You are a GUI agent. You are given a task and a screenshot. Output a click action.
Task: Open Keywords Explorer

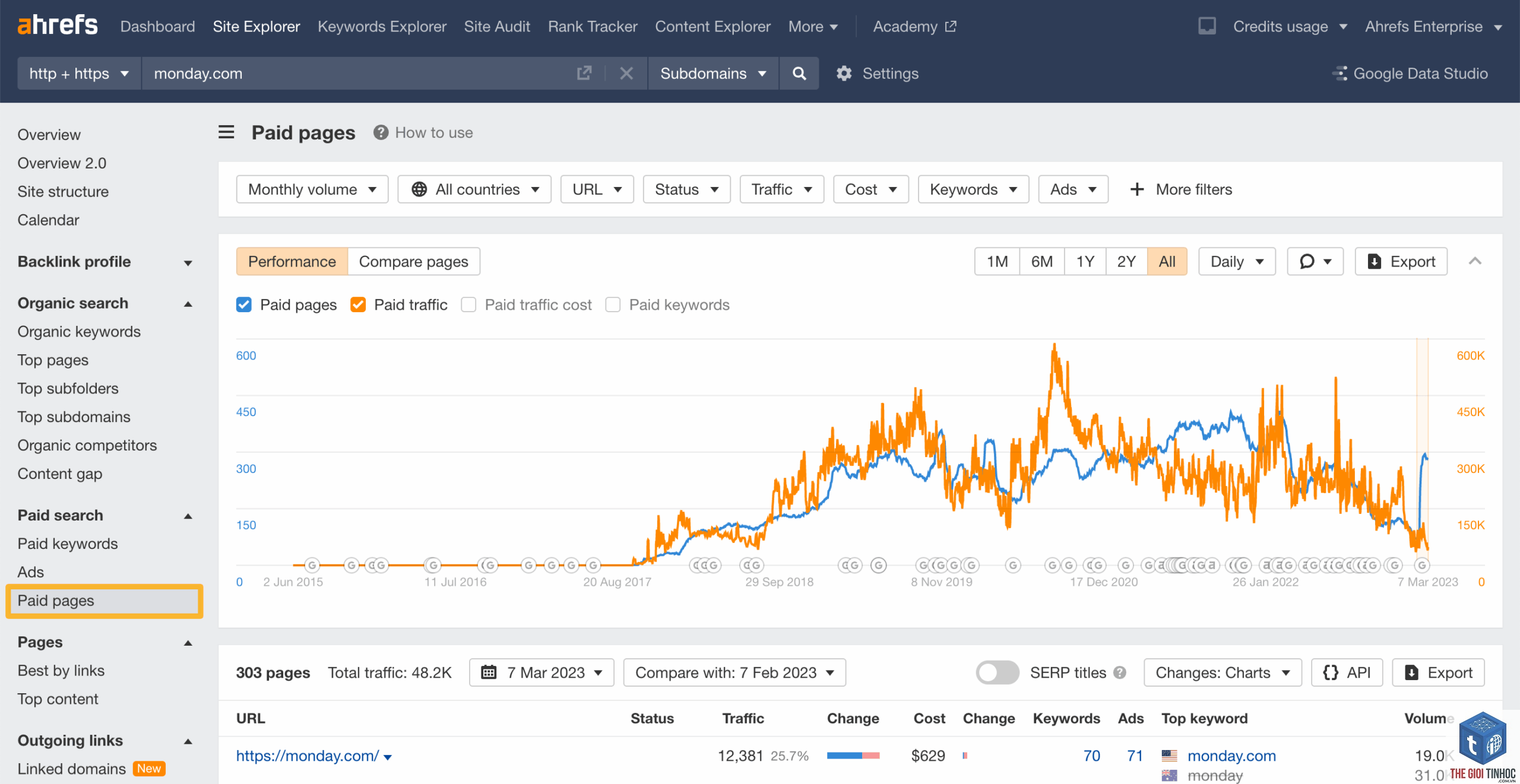pos(382,26)
